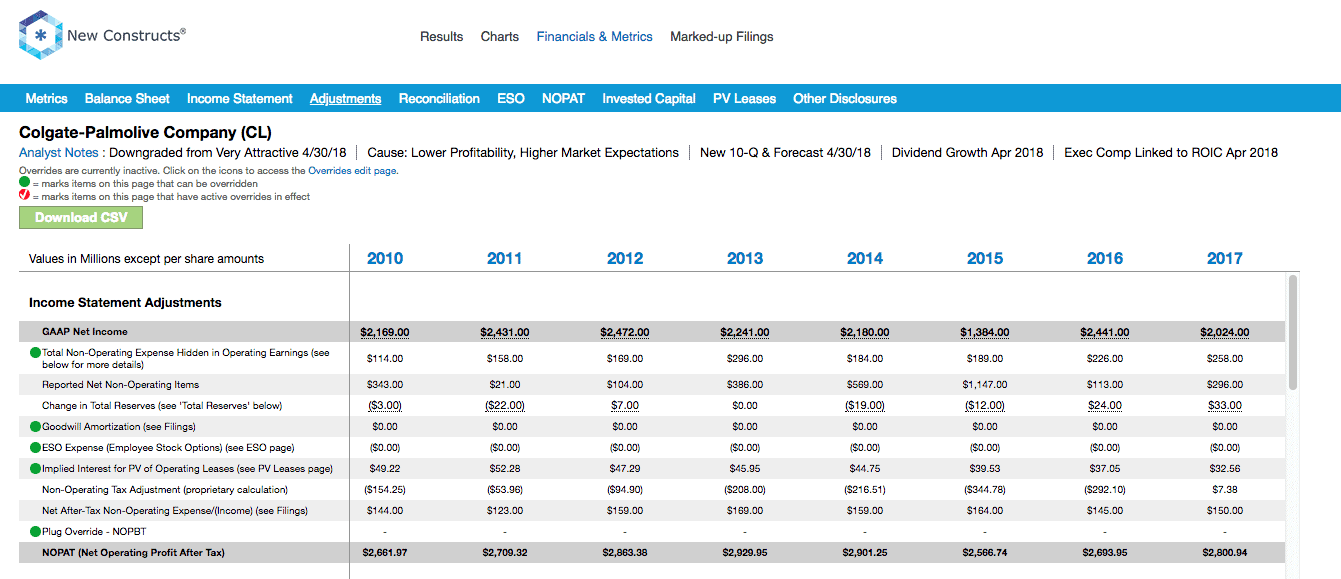Switch to the Reconciliation tab
Screen dimensions: 1341x579
439,98
